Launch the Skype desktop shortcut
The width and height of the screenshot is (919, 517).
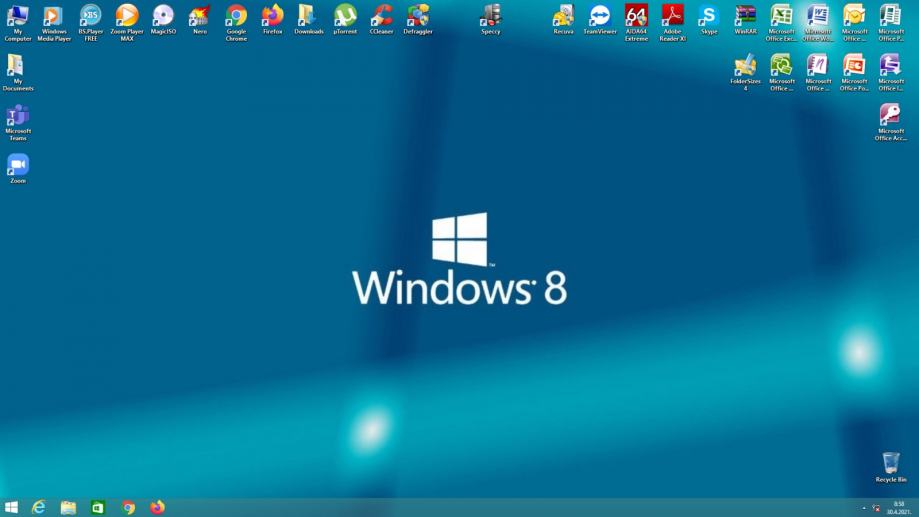click(x=709, y=19)
